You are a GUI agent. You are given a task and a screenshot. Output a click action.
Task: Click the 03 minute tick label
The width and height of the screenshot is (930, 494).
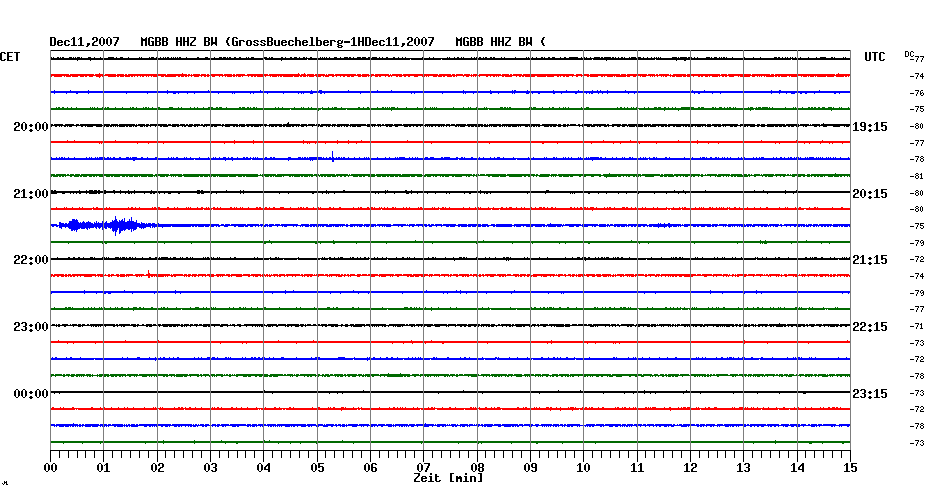tap(211, 467)
